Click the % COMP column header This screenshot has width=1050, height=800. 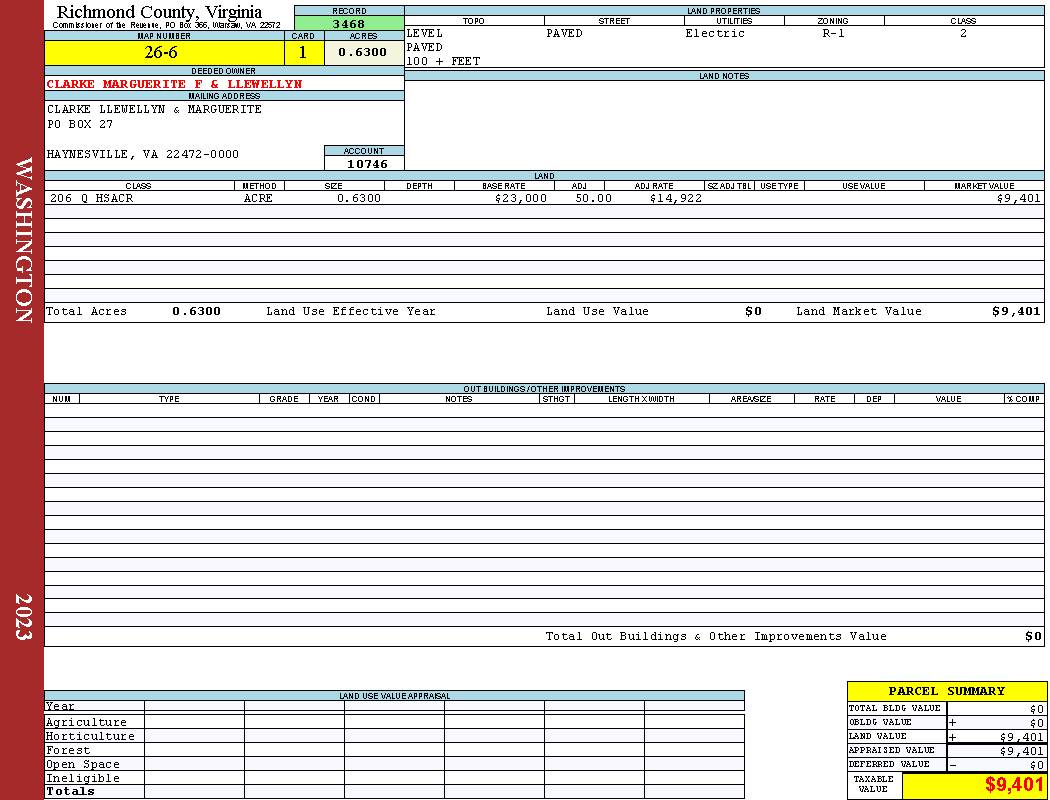coord(1024,399)
